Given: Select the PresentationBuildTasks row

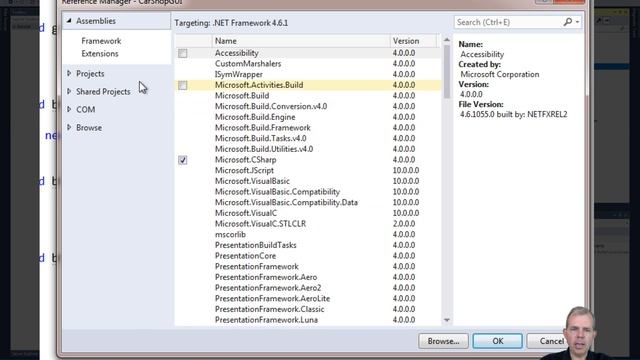Looking at the screenshot, I should [308, 245].
